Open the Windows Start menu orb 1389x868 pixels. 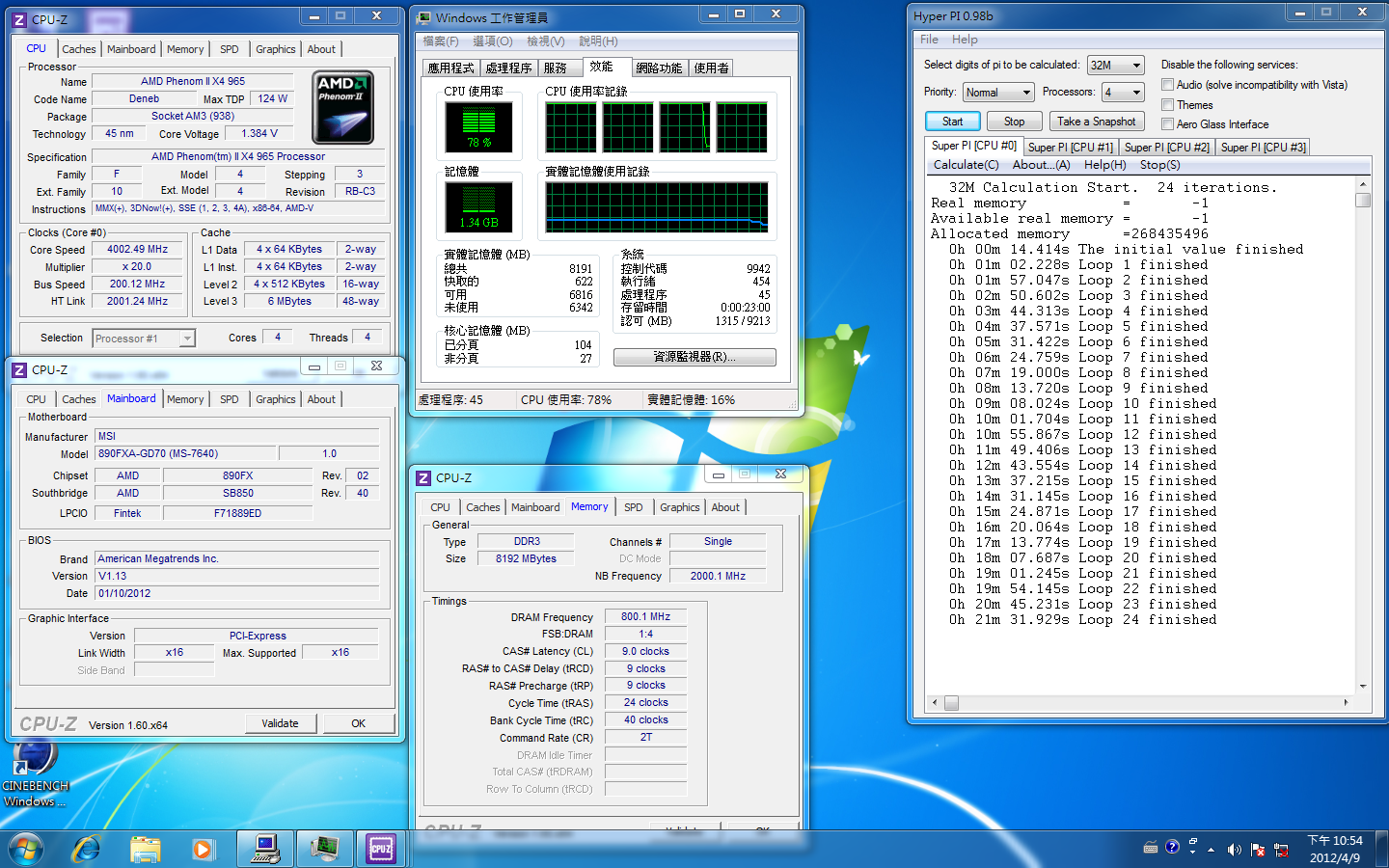click(x=26, y=849)
